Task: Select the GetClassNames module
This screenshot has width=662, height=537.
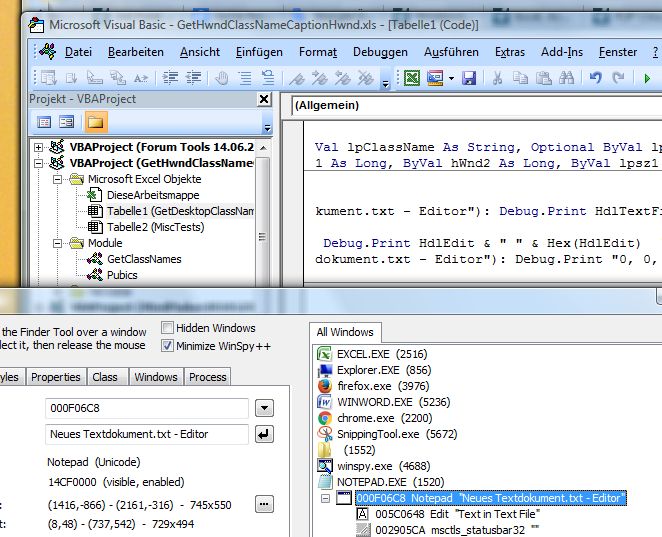Action: pyautogui.click(x=144, y=259)
